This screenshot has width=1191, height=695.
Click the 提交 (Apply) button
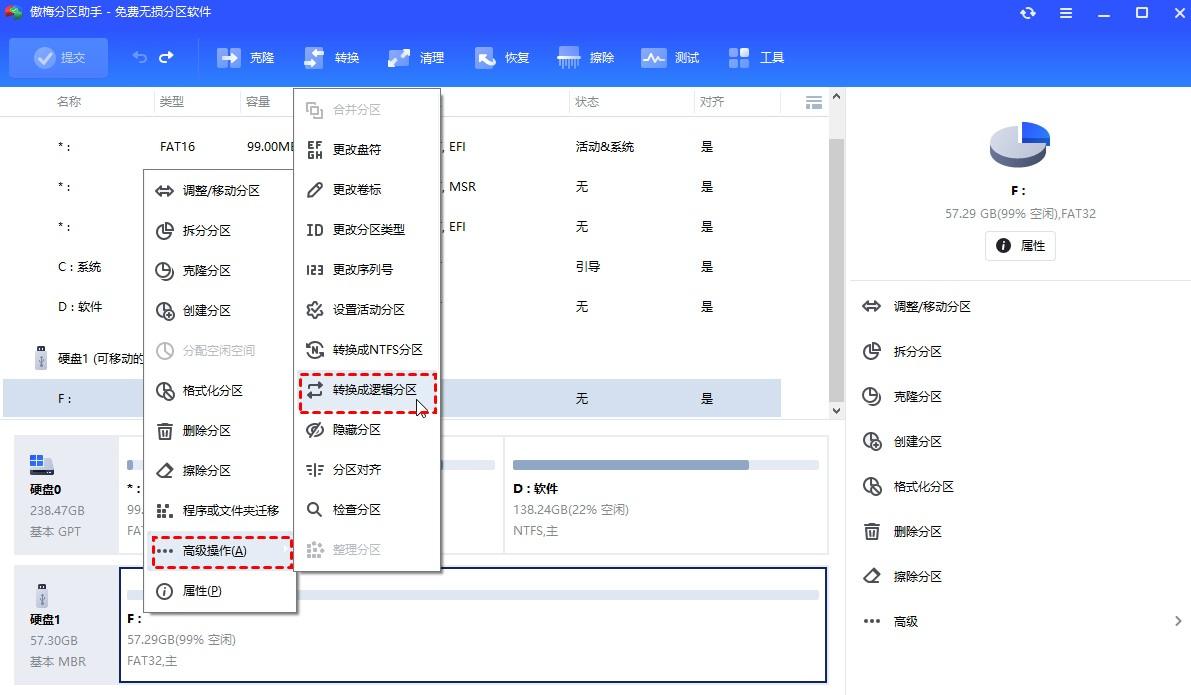coord(58,57)
